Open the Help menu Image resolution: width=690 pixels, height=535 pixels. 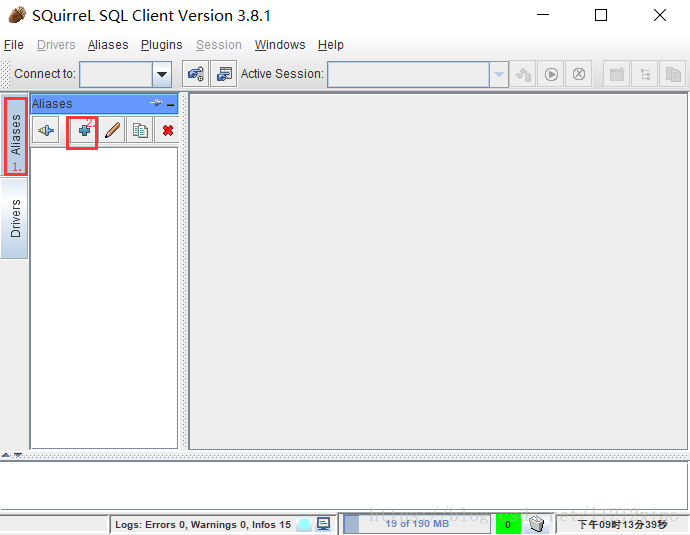point(330,45)
